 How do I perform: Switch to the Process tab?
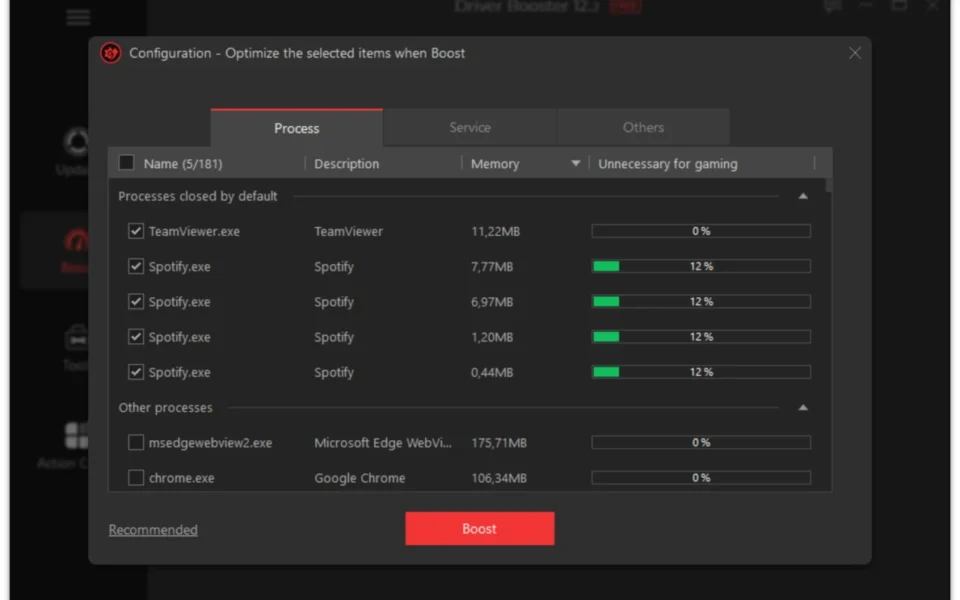pos(297,128)
